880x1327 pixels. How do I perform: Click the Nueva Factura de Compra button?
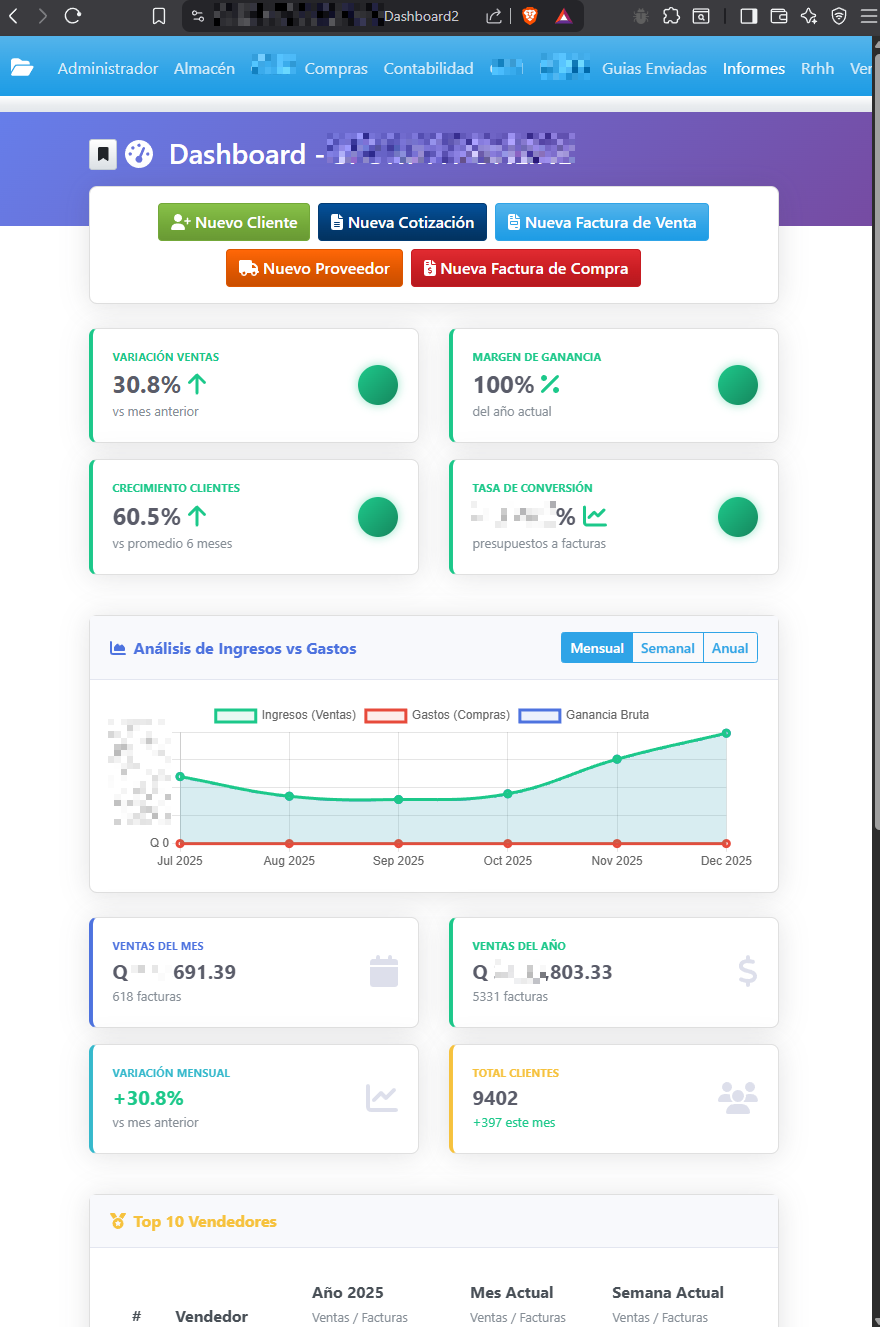pos(525,267)
